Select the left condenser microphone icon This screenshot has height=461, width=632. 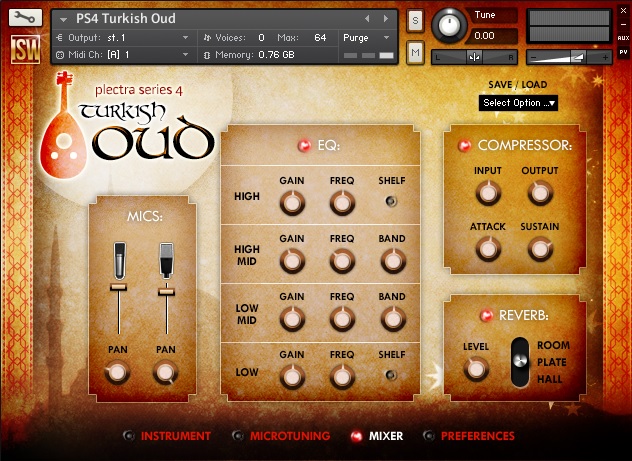[119, 260]
